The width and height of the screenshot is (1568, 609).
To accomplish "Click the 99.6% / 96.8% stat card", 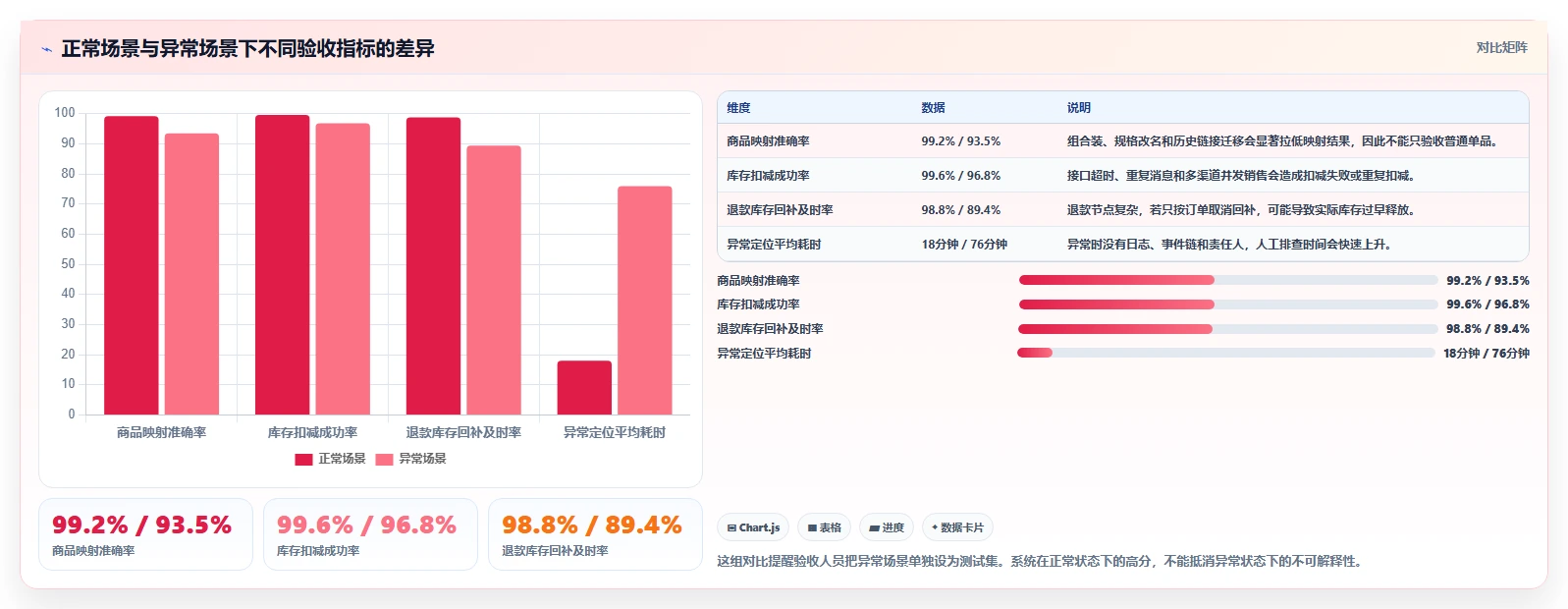I will 370,534.
